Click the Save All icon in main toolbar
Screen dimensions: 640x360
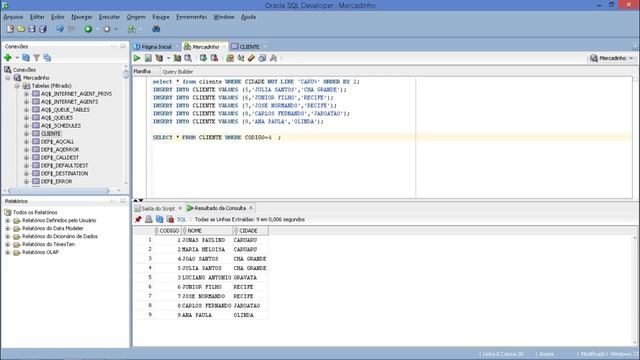click(x=42, y=29)
